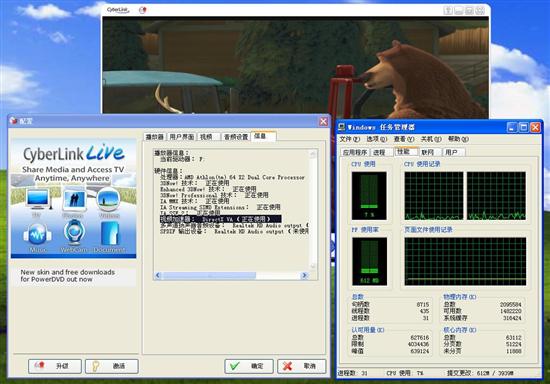Click the TV icon in CyberLink Live banner

tap(38, 199)
